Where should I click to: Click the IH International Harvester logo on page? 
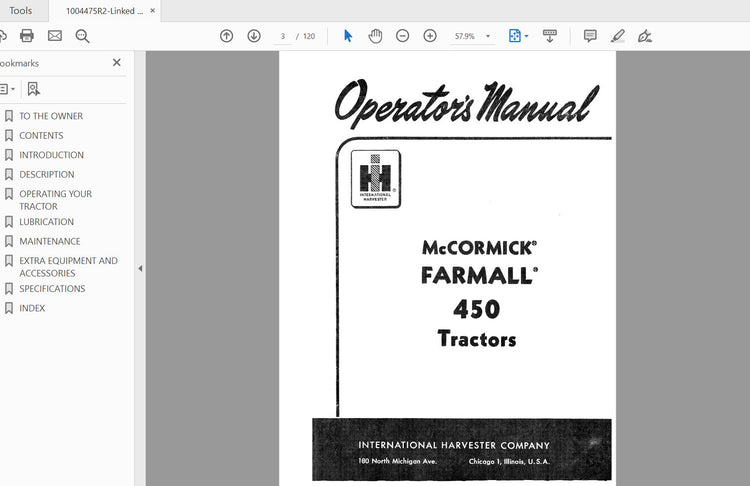(x=375, y=179)
